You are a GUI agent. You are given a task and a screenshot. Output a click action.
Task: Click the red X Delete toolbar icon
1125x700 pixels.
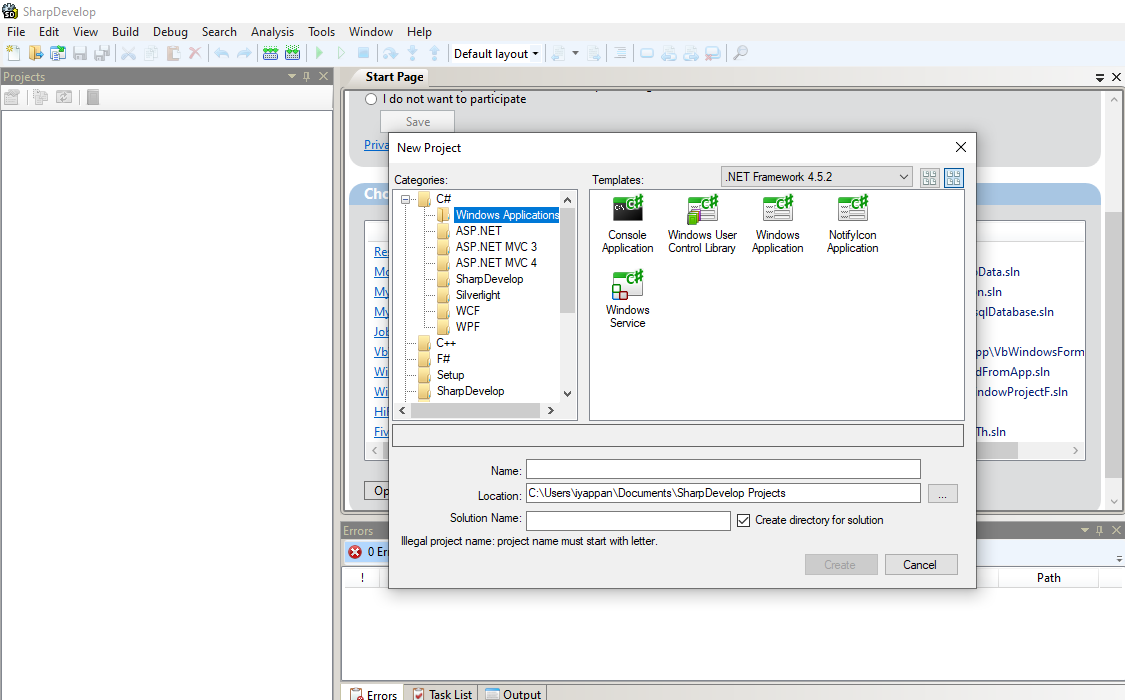point(194,53)
